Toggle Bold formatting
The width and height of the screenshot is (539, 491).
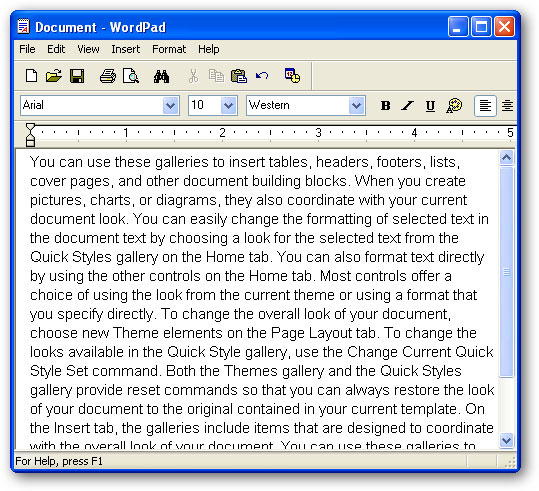coord(385,106)
